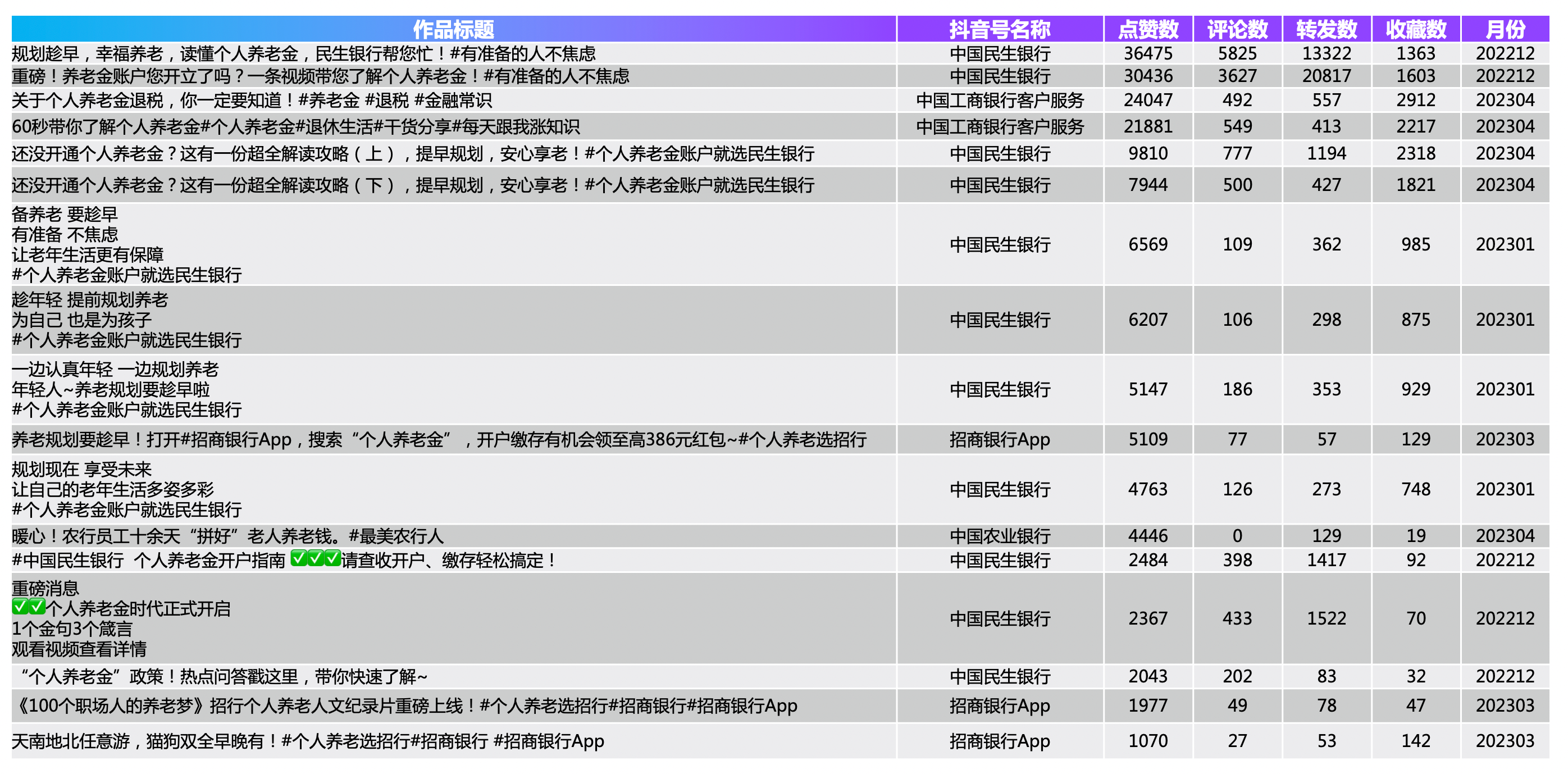
Task: Click comments value 433
Action: pyautogui.click(x=1237, y=618)
